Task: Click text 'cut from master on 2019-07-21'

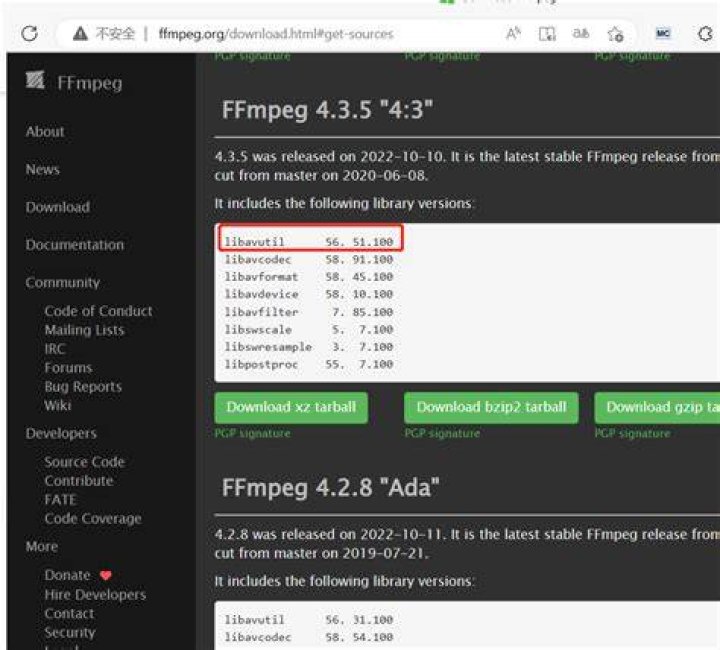Action: [321, 553]
